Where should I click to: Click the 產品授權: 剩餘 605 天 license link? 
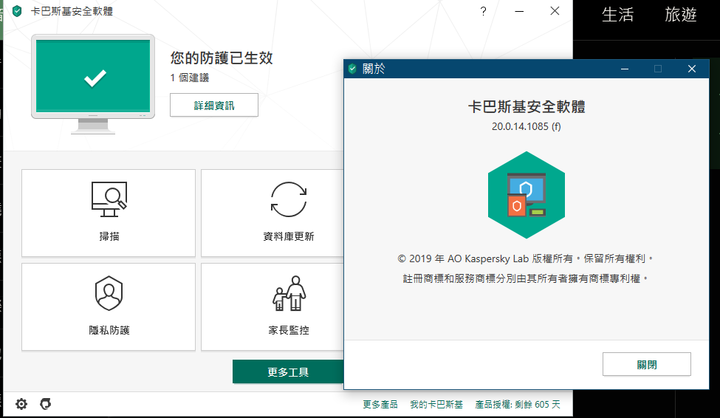click(518, 404)
